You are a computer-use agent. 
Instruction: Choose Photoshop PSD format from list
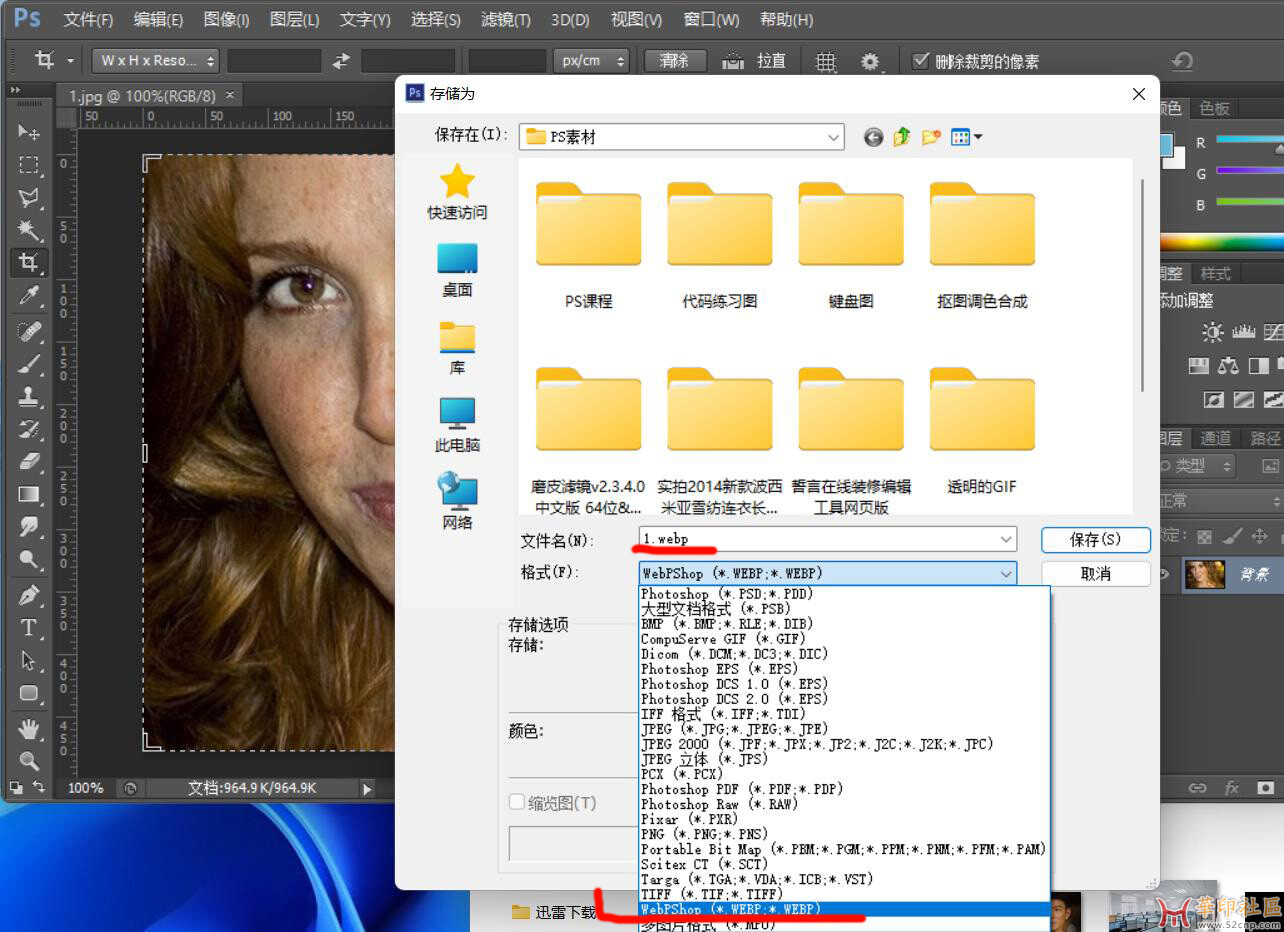pos(727,594)
